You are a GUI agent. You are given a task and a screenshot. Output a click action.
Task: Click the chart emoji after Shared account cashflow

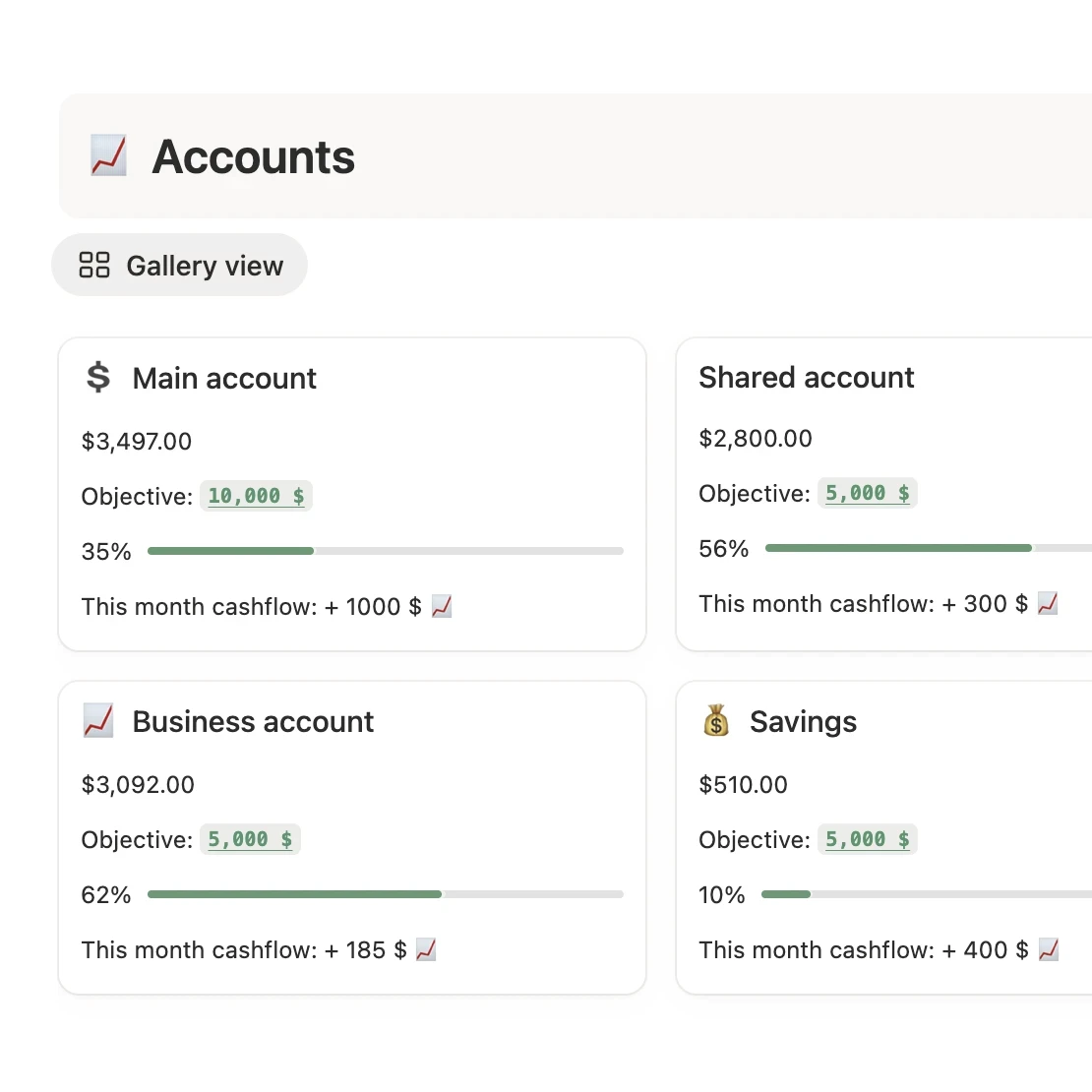click(1049, 603)
